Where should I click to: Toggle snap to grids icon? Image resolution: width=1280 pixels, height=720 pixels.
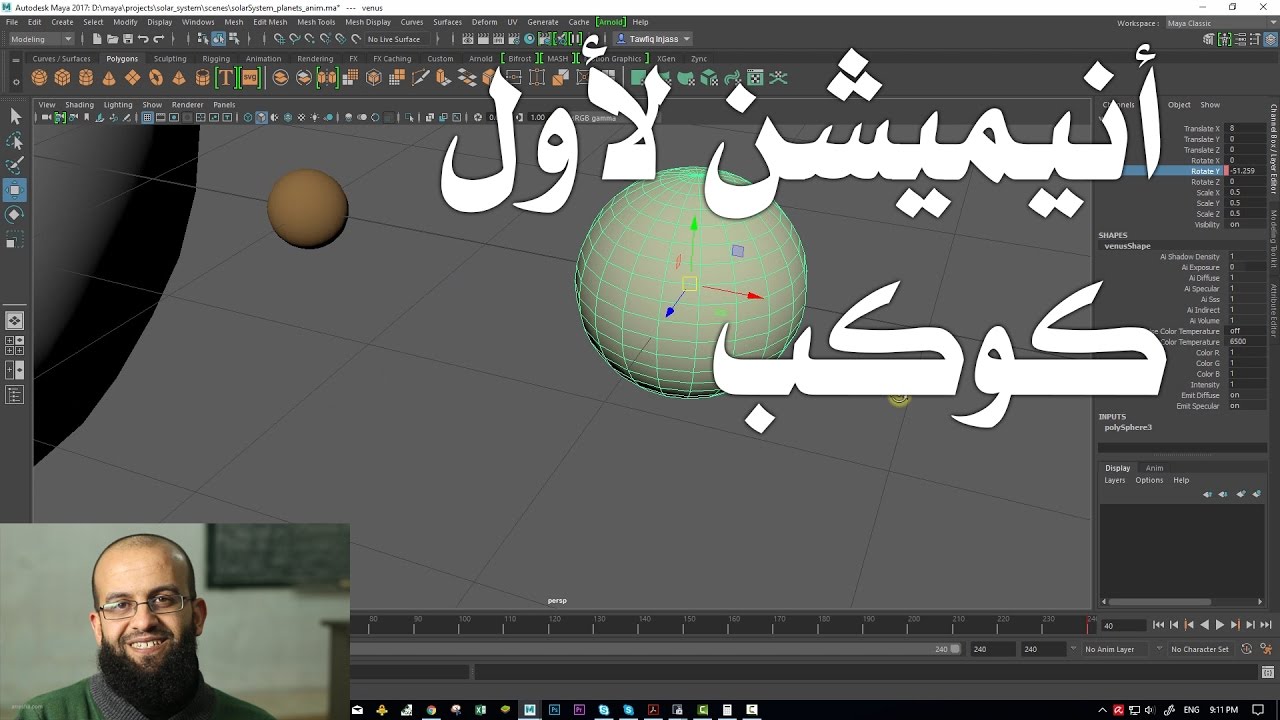pyautogui.click(x=279, y=39)
